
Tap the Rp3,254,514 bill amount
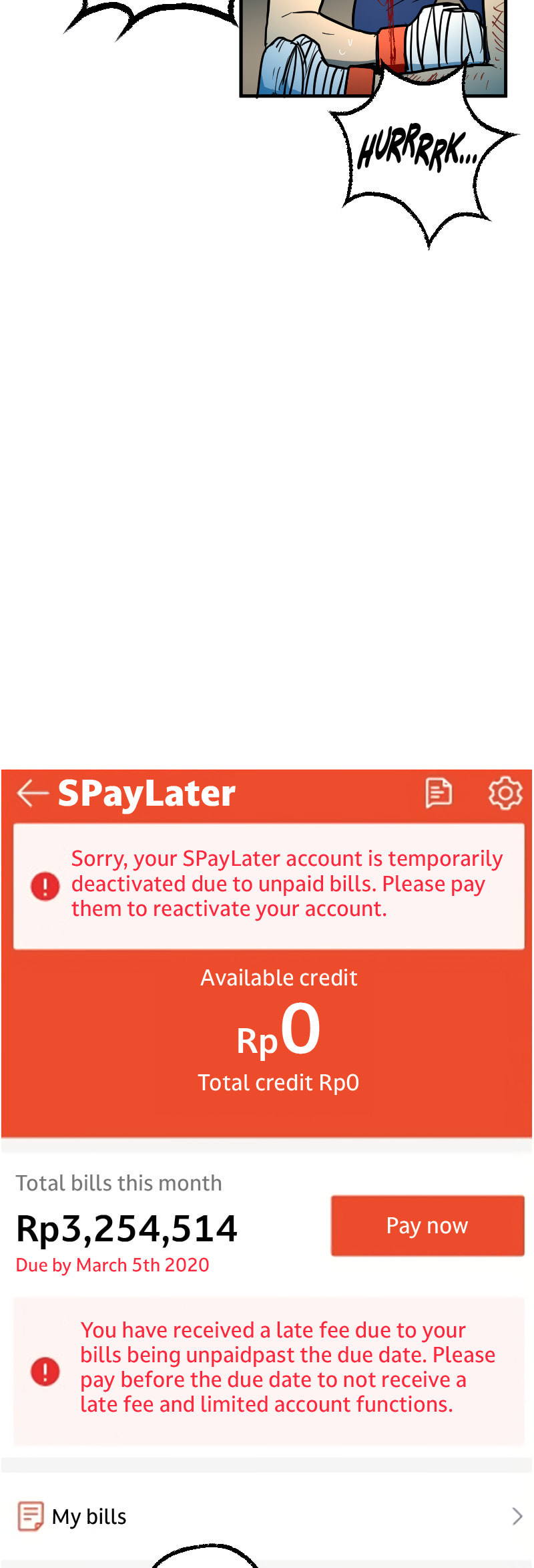pos(127,1228)
